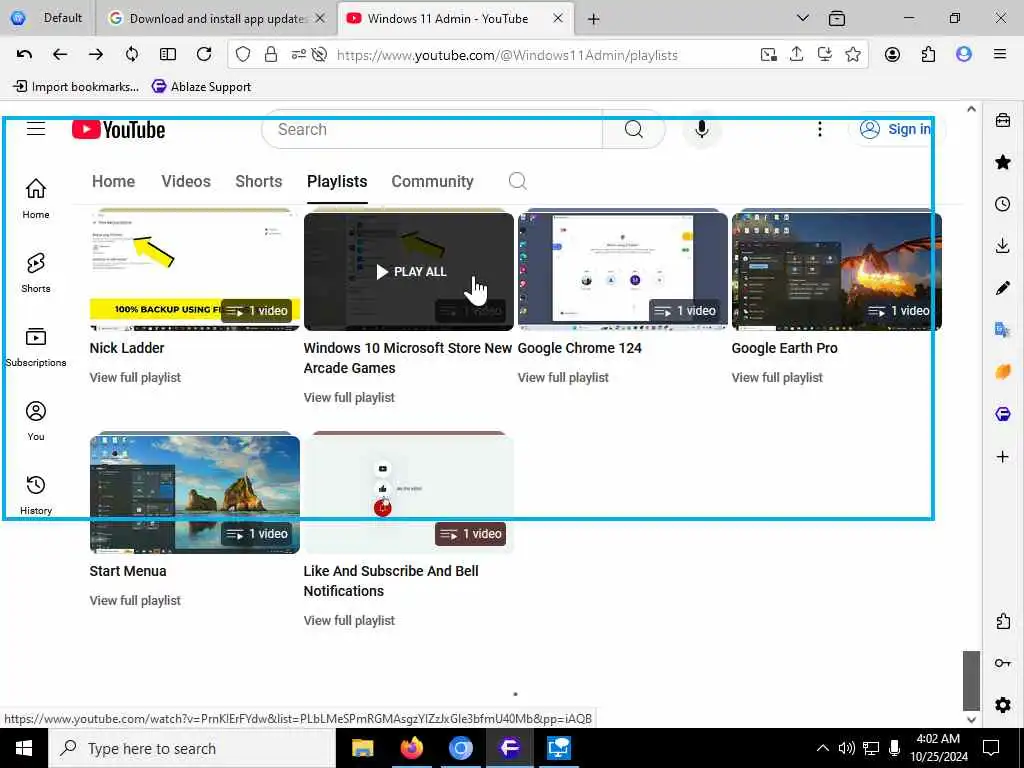Search within the channel using the magnifier icon
1024x768 pixels.
click(x=517, y=181)
